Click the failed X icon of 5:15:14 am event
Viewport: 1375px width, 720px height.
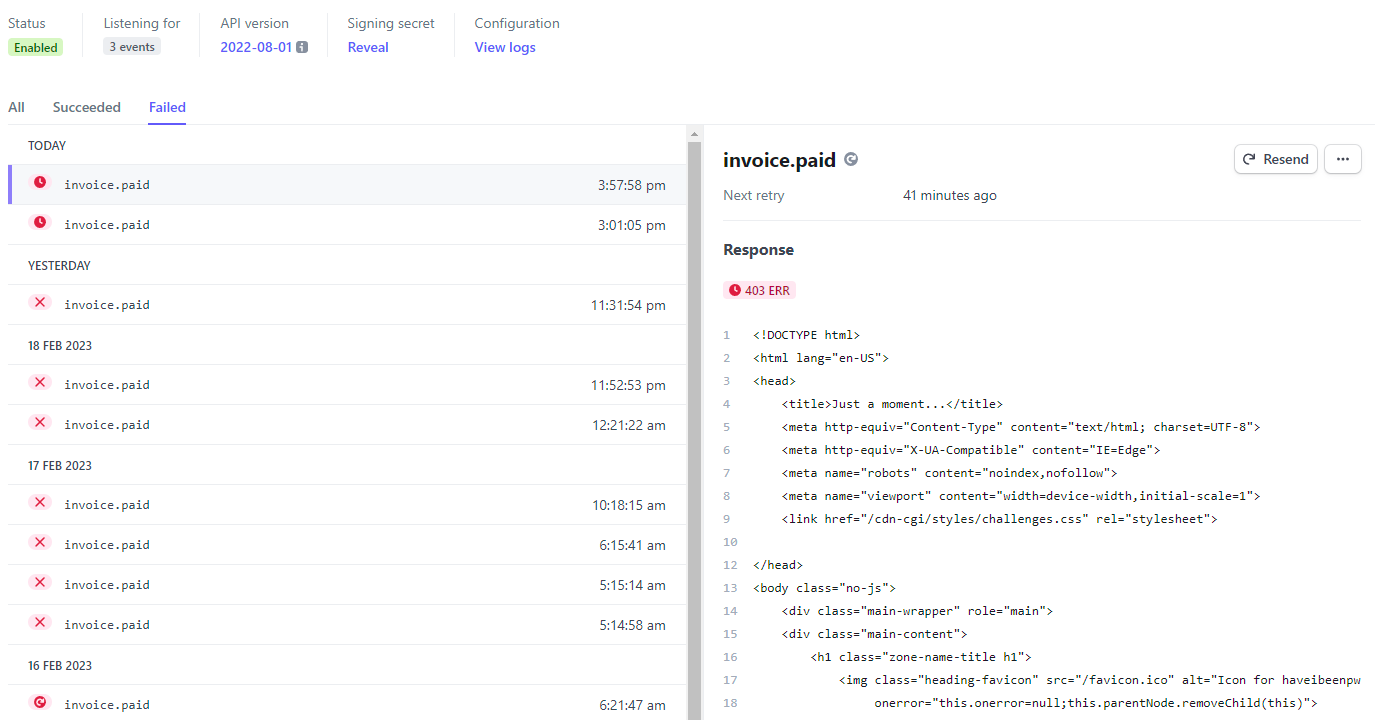(x=40, y=582)
